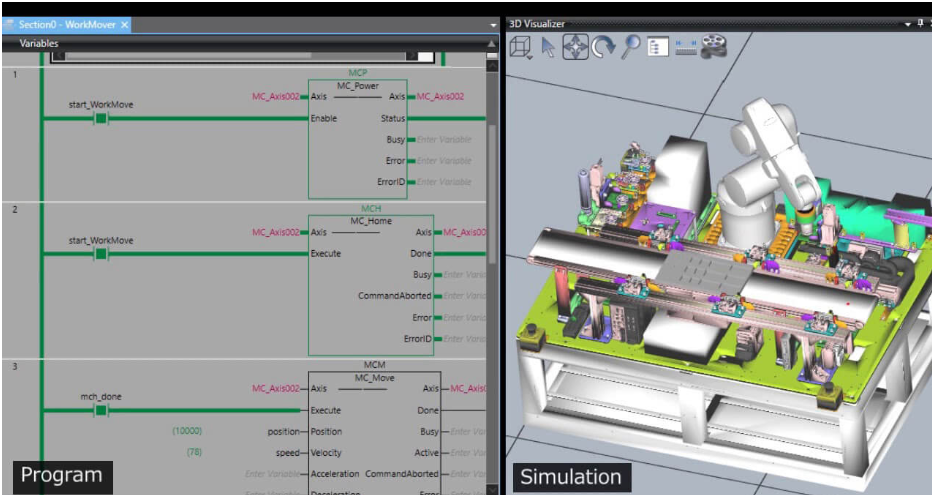932x495 pixels.
Task: Click the MCM instance name
Action: (x=374, y=365)
